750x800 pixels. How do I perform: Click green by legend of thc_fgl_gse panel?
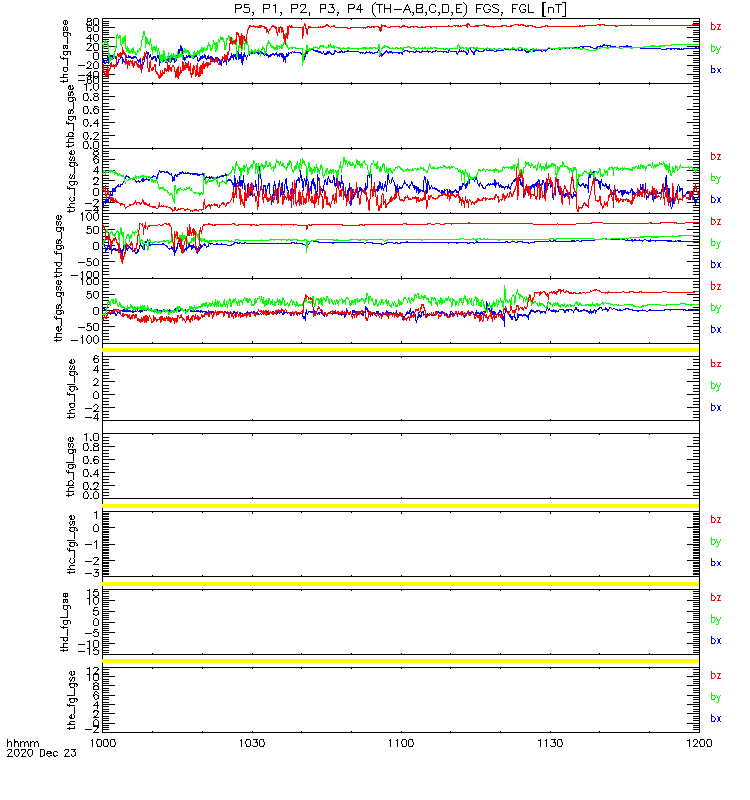716,541
